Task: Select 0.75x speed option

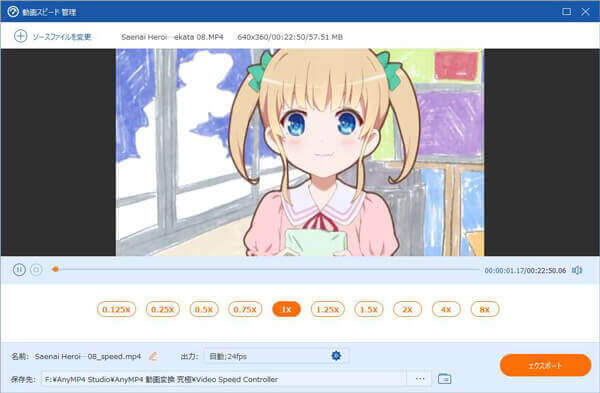Action: [245, 309]
